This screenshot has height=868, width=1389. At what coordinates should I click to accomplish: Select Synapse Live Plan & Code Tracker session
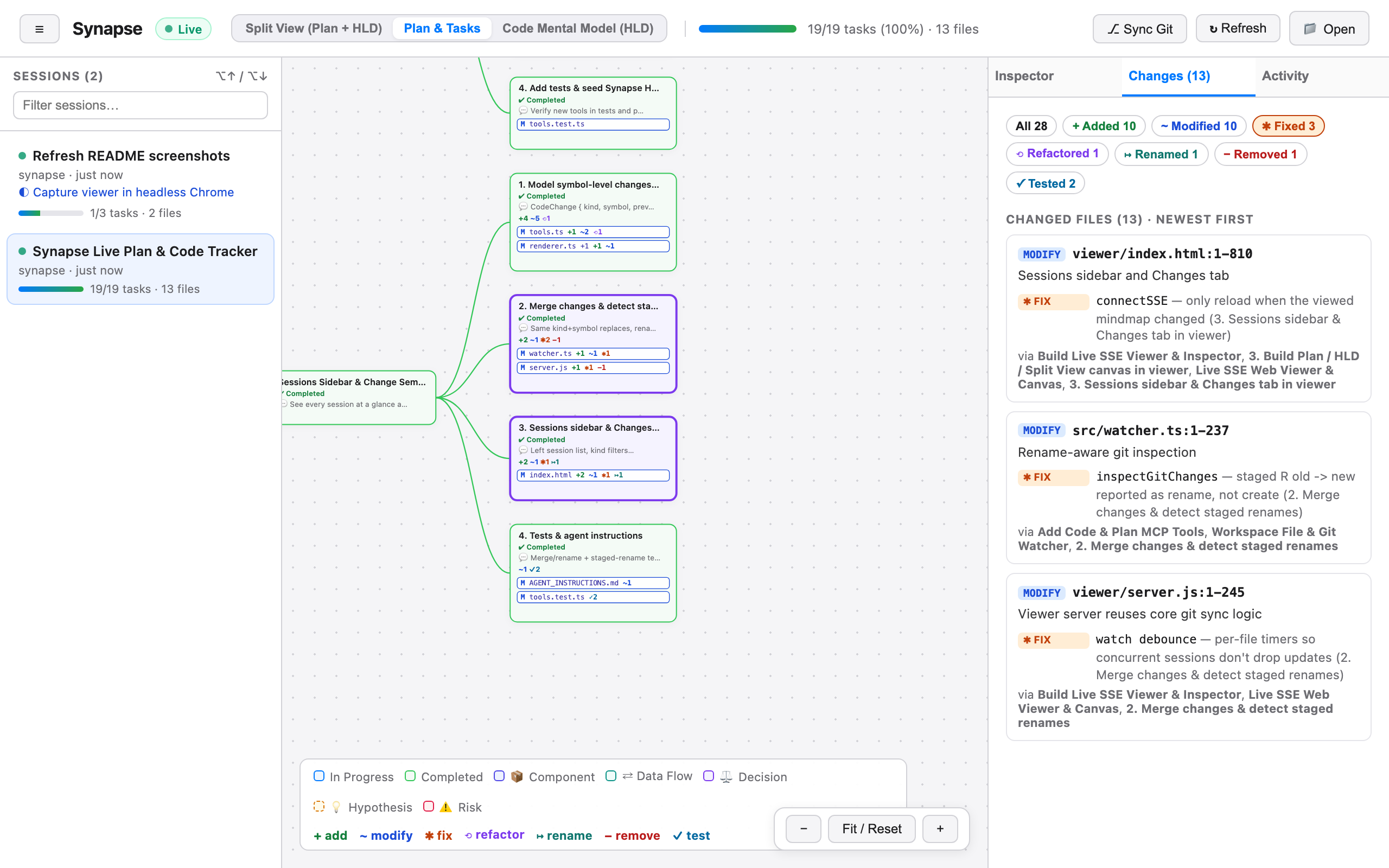click(x=140, y=269)
